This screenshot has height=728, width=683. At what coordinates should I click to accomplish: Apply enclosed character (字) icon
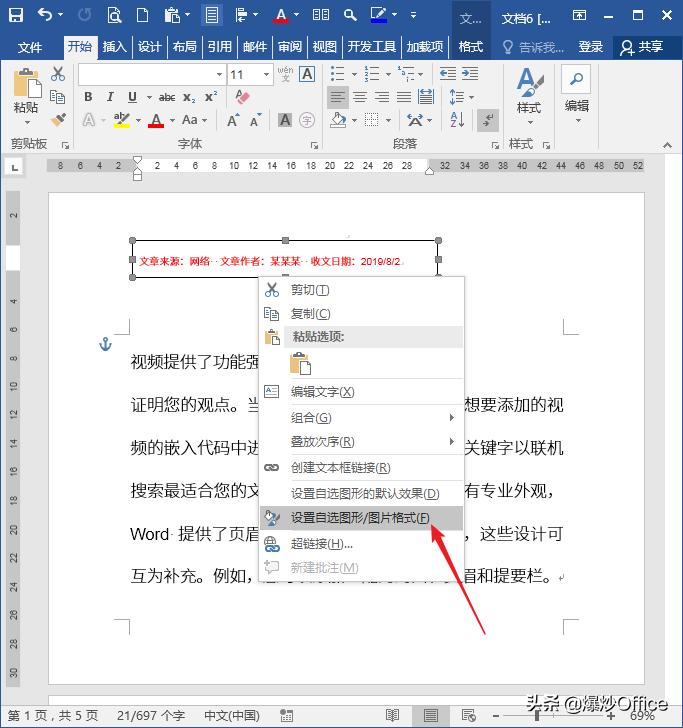click(x=307, y=120)
